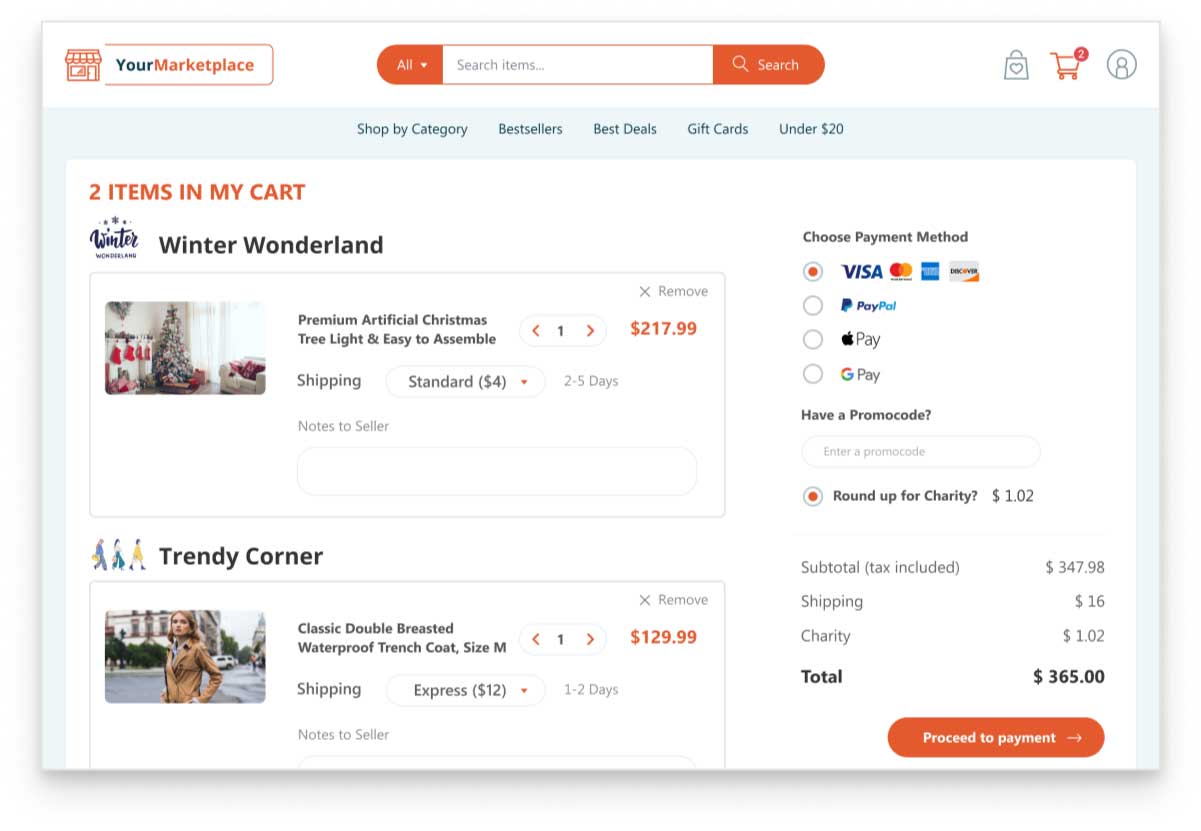
Task: Select Google Pay radio button
Action: (x=813, y=374)
